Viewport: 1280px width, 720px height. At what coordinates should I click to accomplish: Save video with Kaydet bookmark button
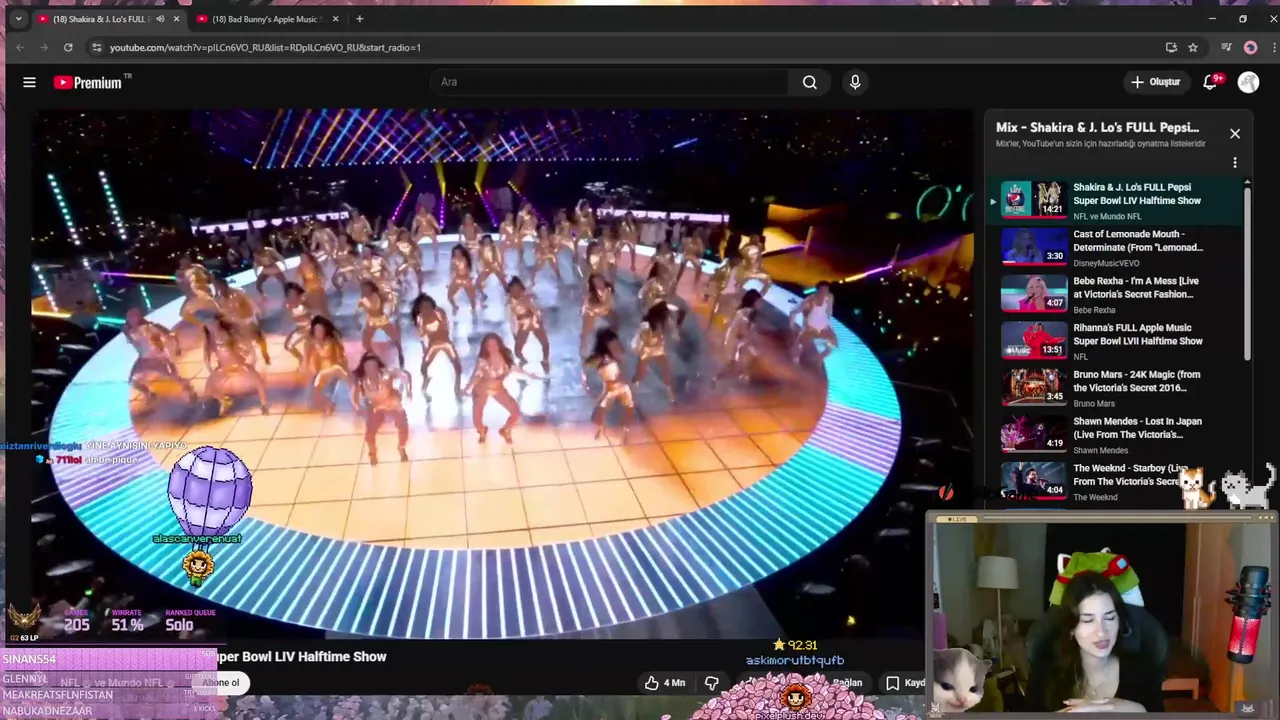pyautogui.click(x=905, y=682)
